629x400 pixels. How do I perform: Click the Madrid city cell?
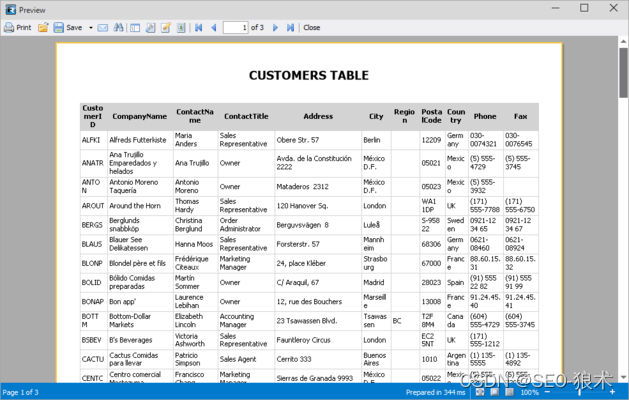[374, 282]
